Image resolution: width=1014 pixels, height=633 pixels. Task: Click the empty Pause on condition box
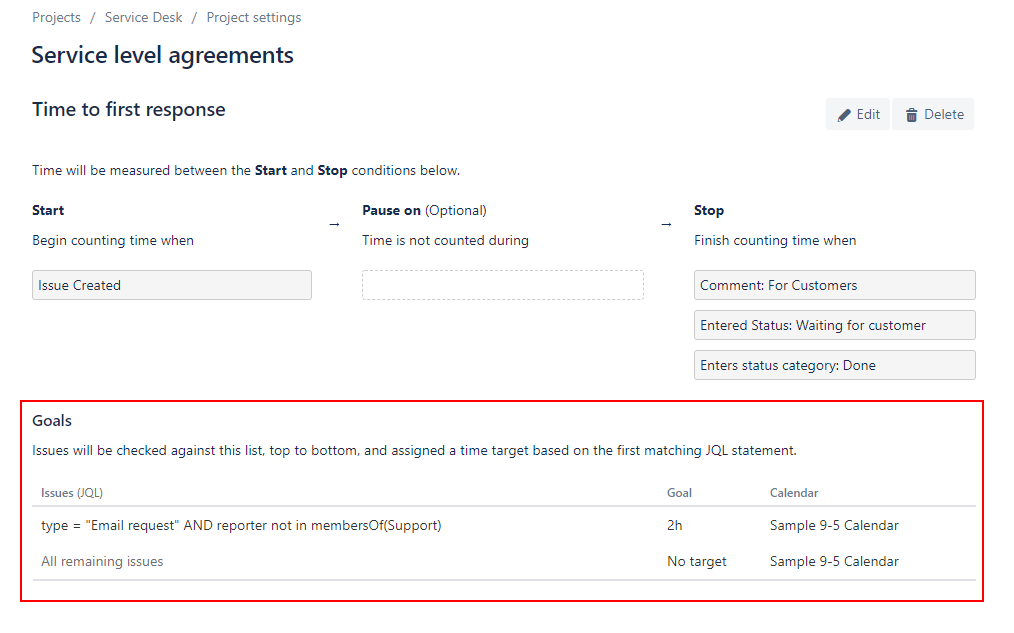click(502, 285)
